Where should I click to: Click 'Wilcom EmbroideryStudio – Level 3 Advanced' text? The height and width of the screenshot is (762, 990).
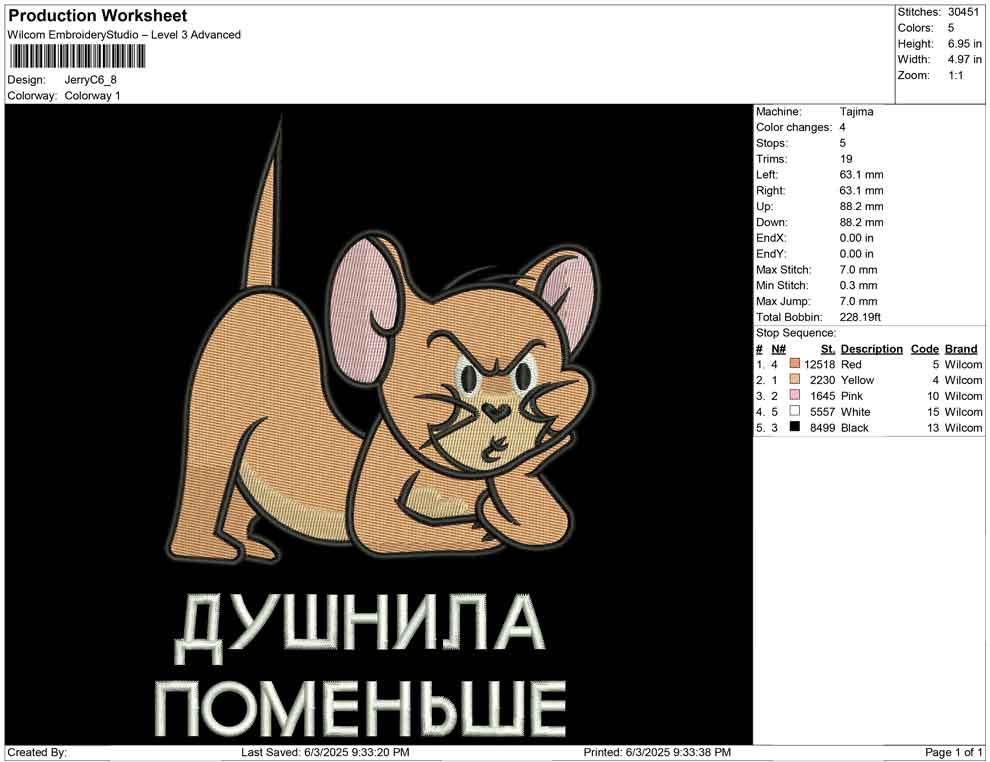click(x=124, y=35)
